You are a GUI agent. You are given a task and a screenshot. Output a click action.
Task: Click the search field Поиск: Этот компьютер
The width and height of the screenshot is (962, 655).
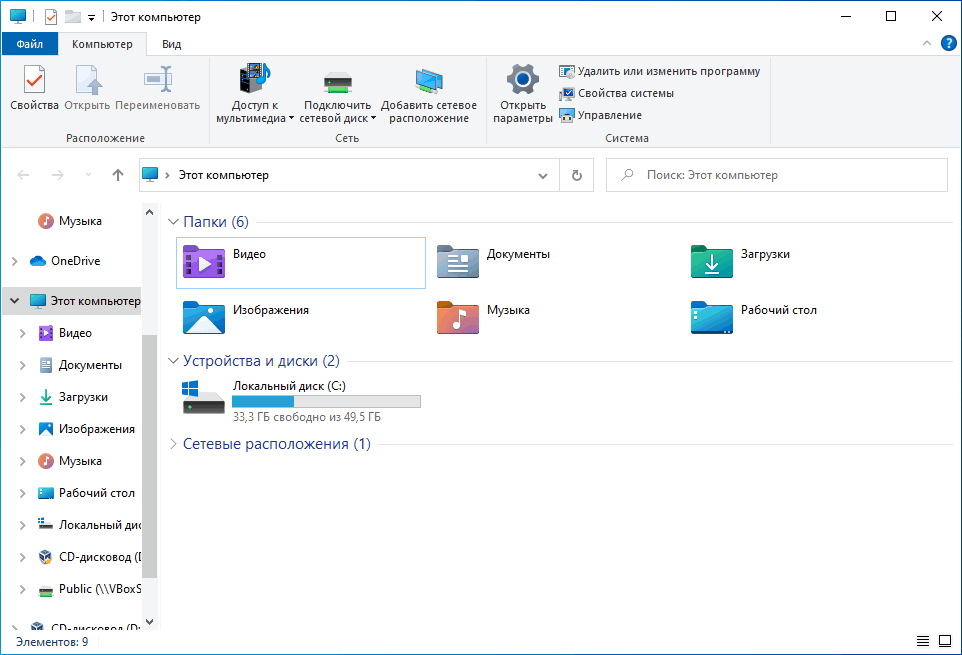point(777,175)
